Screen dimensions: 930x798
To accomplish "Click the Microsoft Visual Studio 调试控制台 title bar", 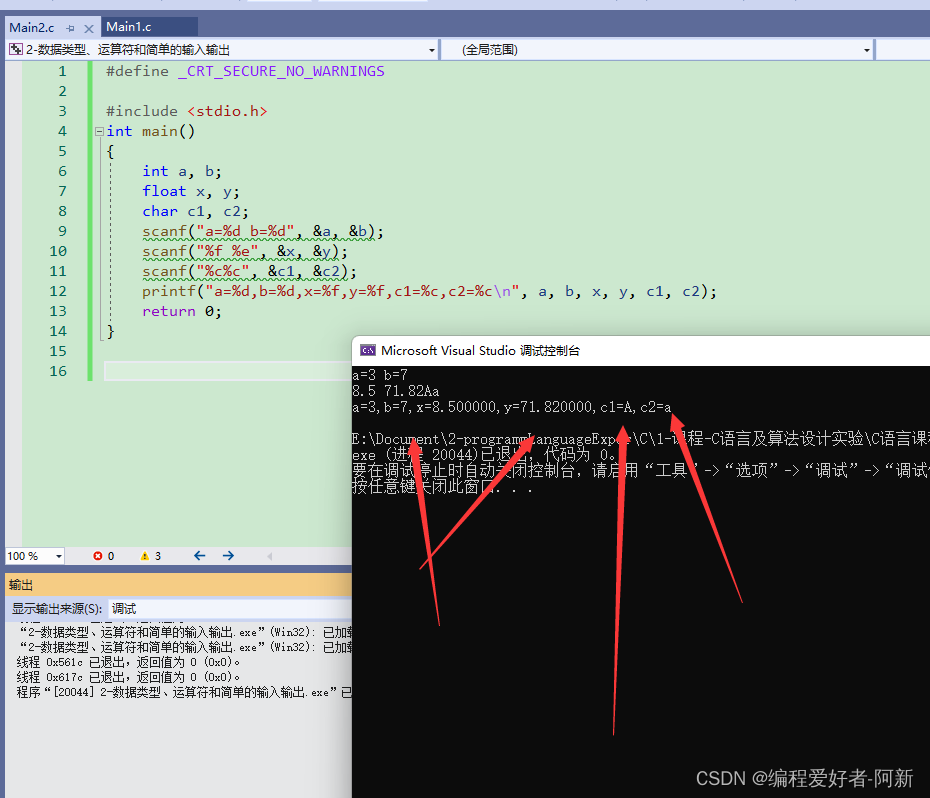I will pos(641,351).
